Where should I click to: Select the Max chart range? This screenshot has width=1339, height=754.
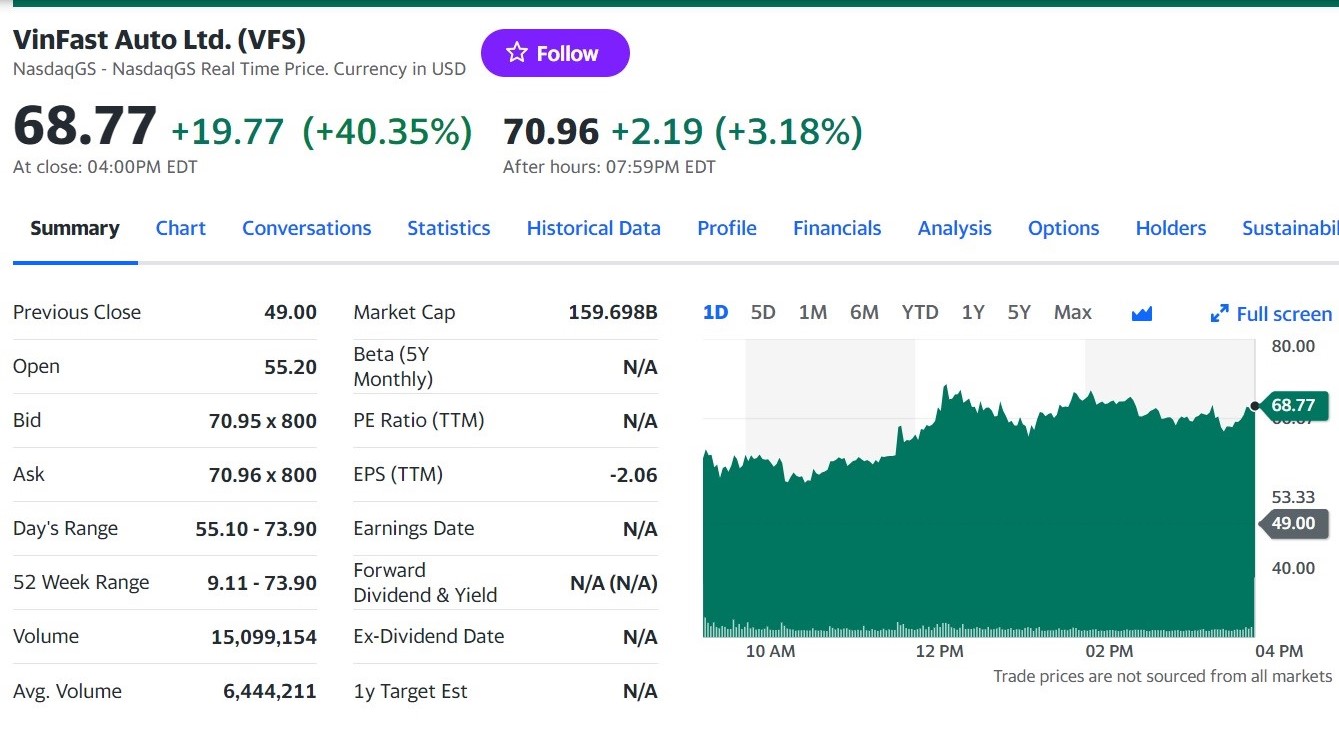click(x=1073, y=312)
